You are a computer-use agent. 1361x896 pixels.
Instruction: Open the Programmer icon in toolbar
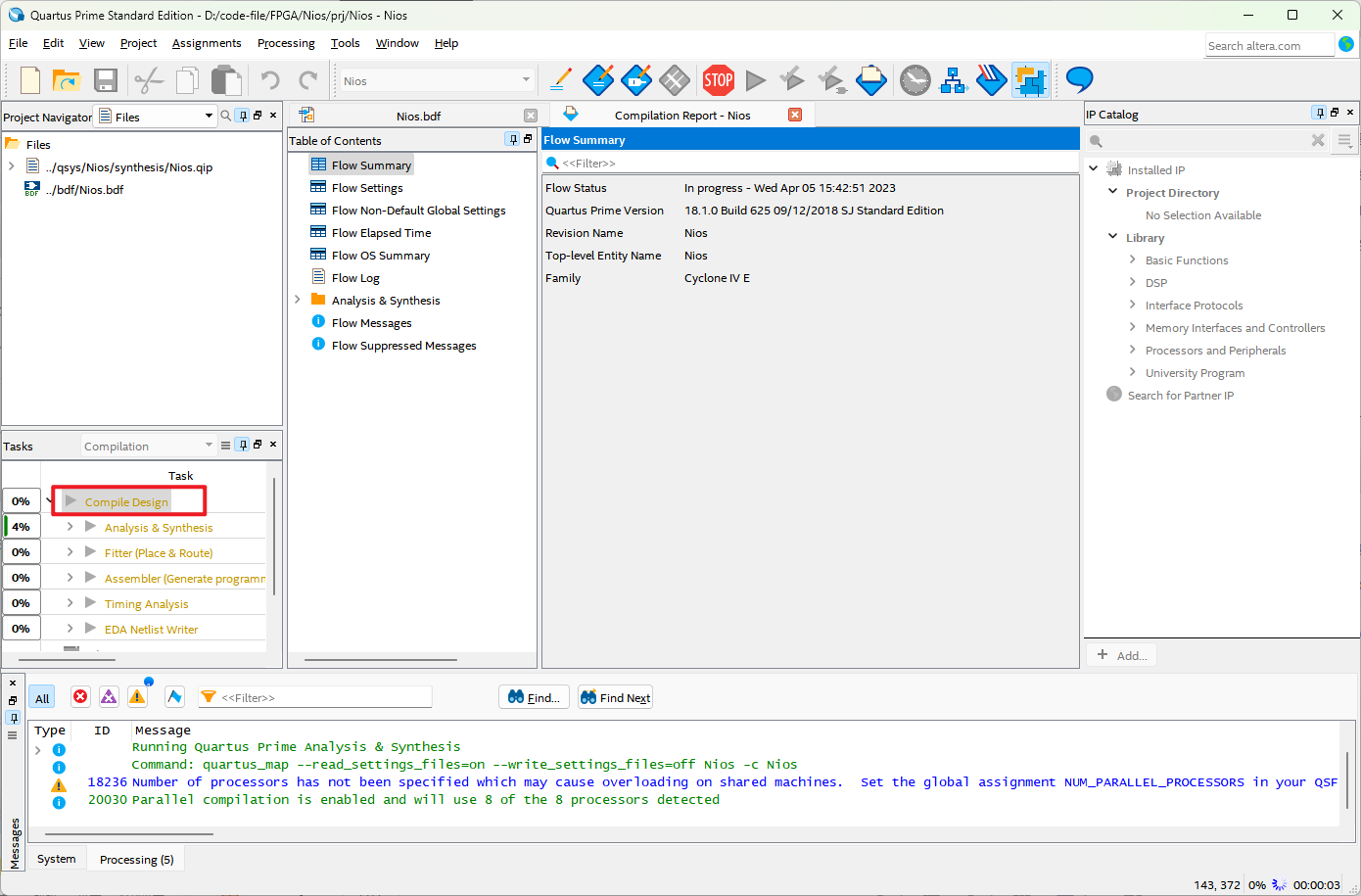pos(991,80)
